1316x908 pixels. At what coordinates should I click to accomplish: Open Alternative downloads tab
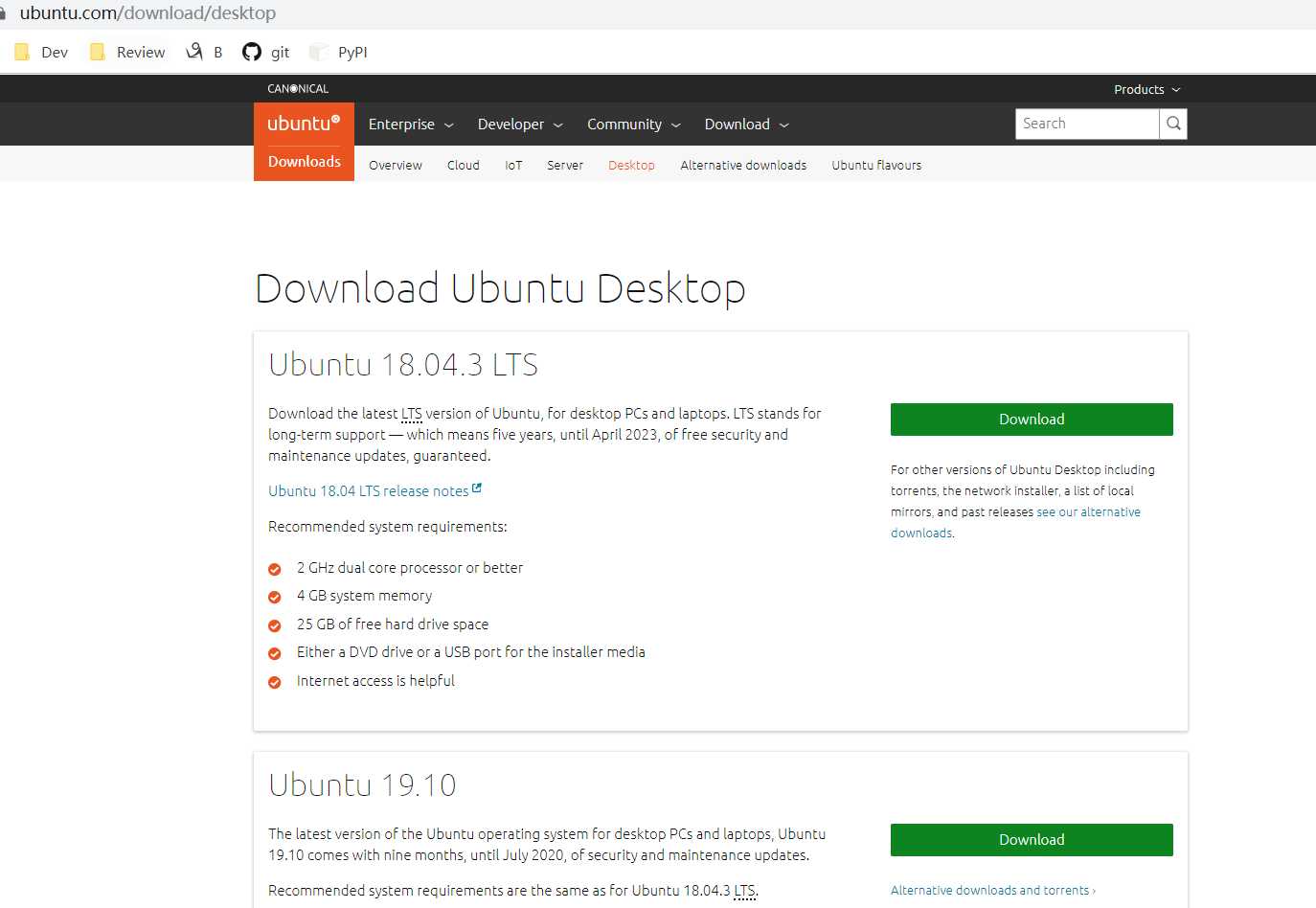[743, 165]
